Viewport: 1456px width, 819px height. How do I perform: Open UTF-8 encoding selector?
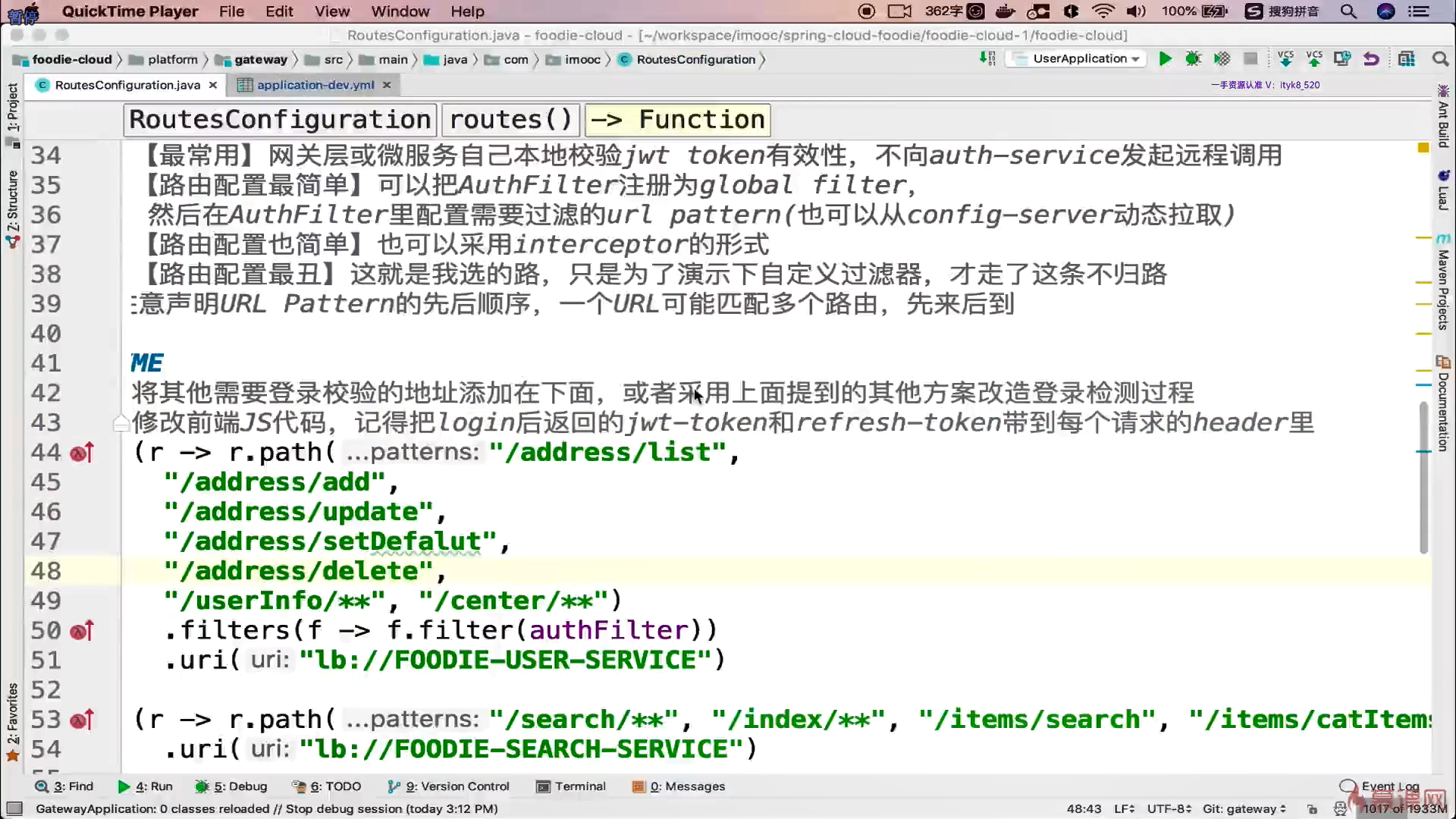point(1169,809)
